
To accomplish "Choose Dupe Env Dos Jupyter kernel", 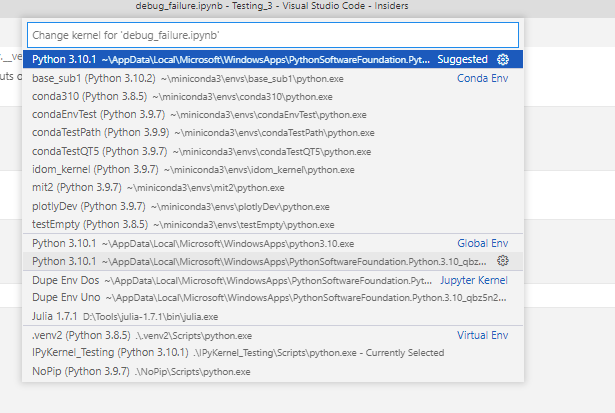I will (273, 280).
